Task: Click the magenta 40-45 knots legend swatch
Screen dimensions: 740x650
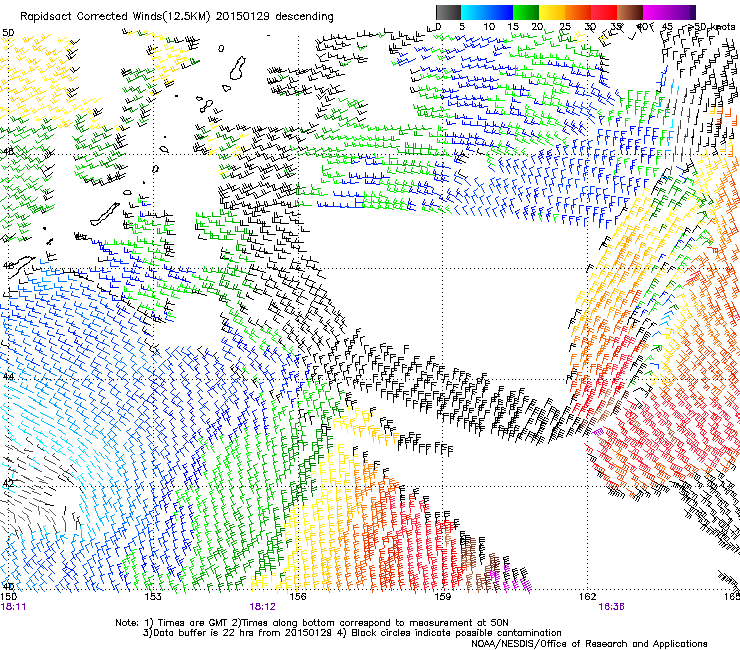Action: point(656,12)
